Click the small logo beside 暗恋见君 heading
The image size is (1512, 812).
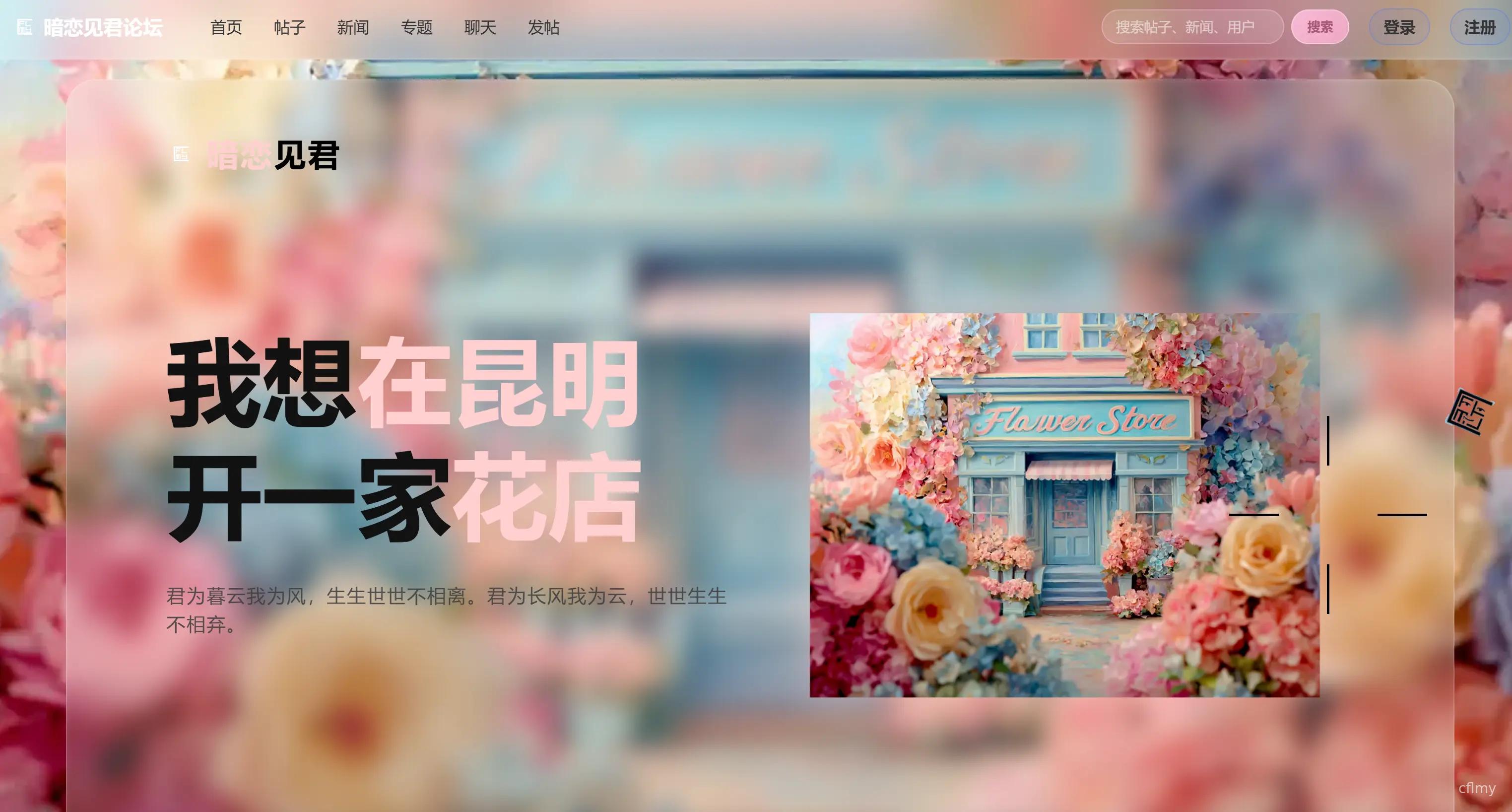coord(181,154)
